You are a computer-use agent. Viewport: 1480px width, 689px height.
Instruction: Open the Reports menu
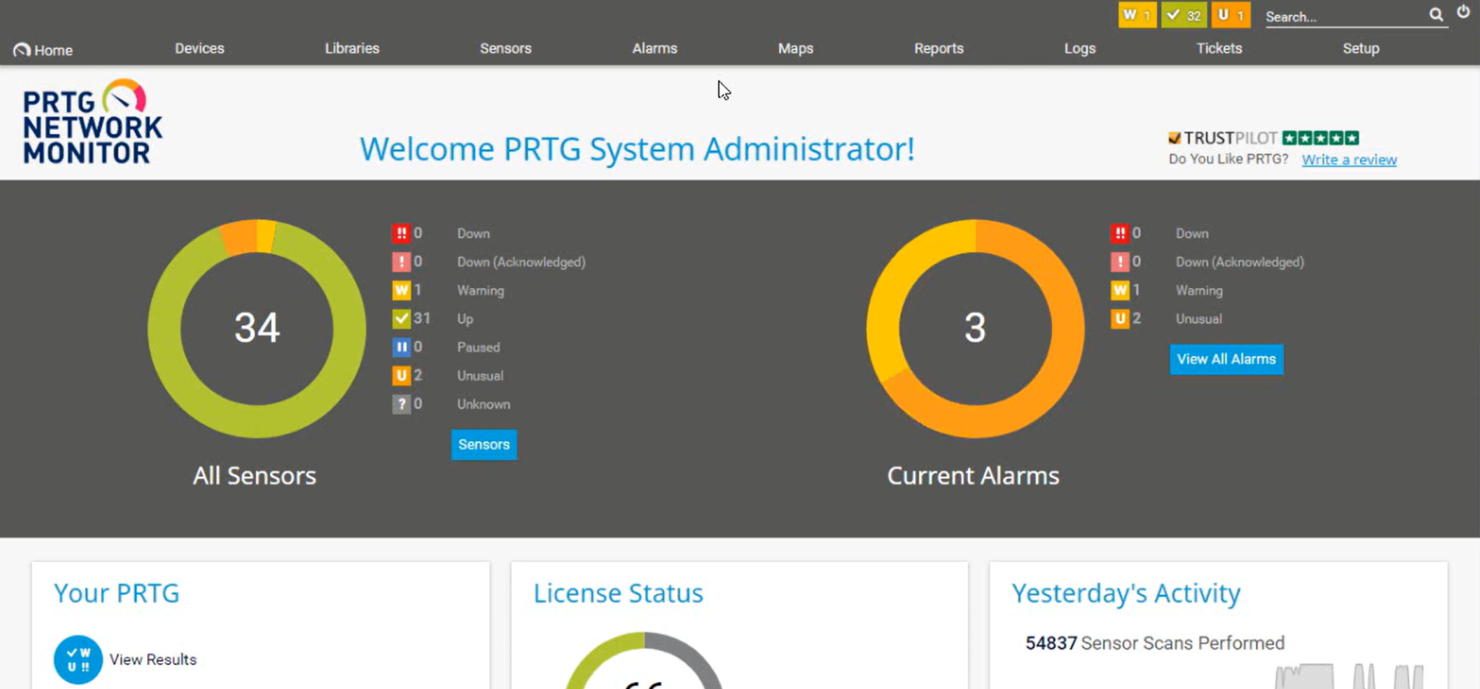pos(938,48)
